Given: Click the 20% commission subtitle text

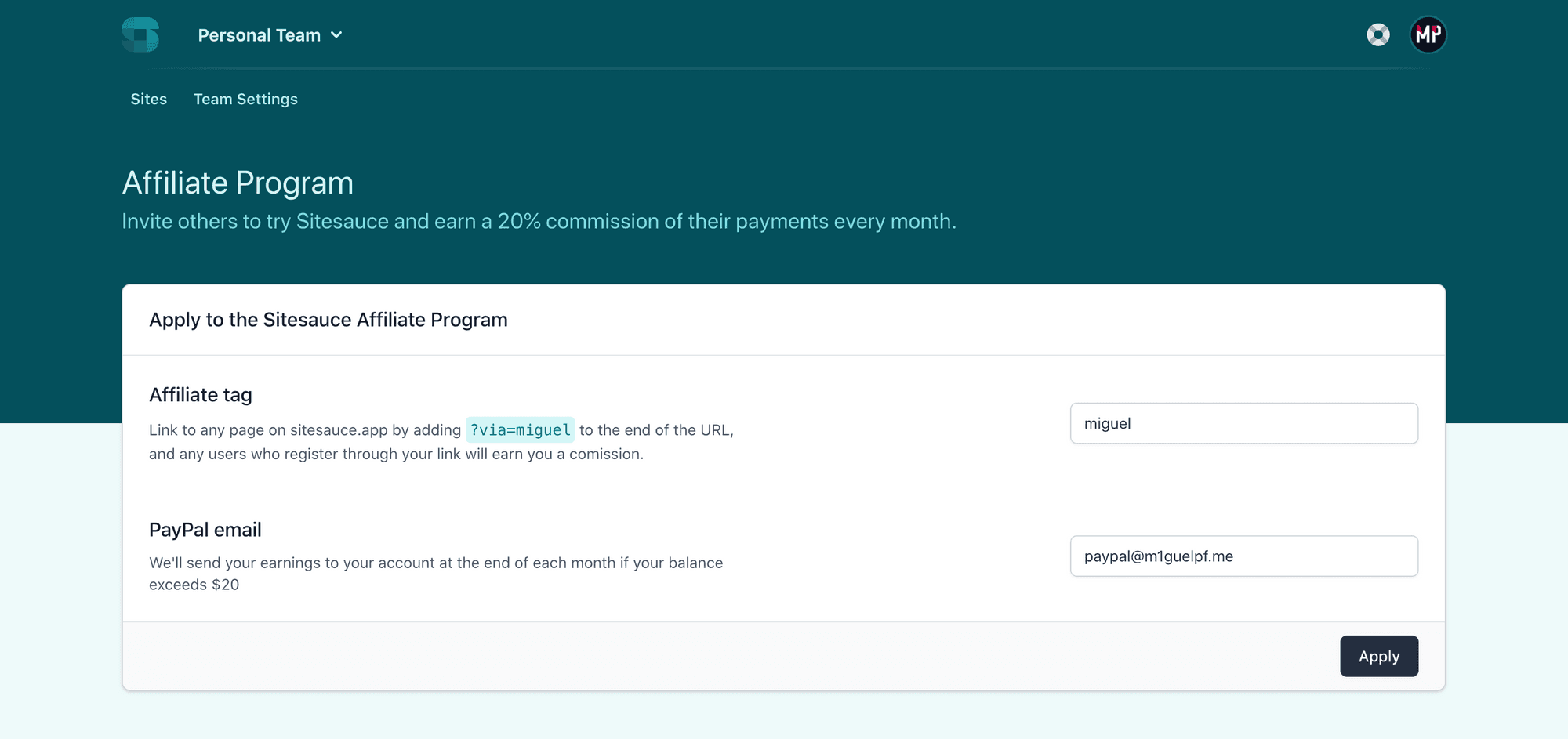Looking at the screenshot, I should [539, 222].
